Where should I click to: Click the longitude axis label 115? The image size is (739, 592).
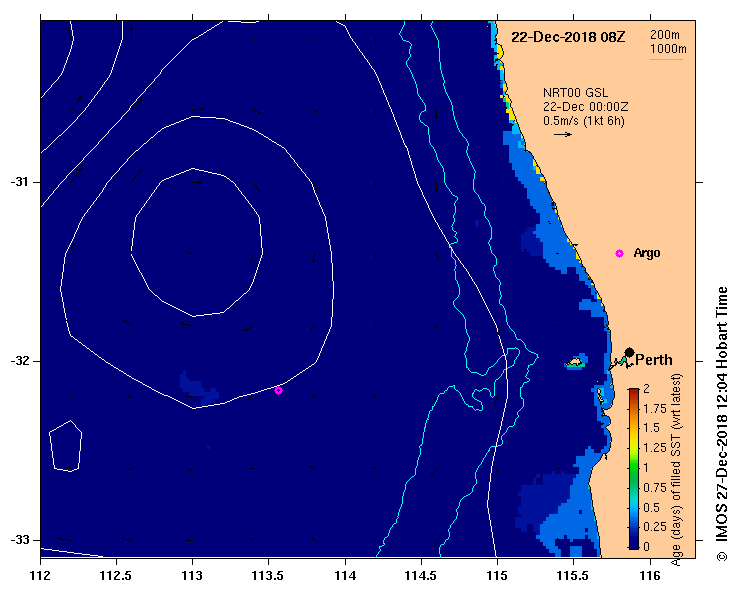coord(497,576)
